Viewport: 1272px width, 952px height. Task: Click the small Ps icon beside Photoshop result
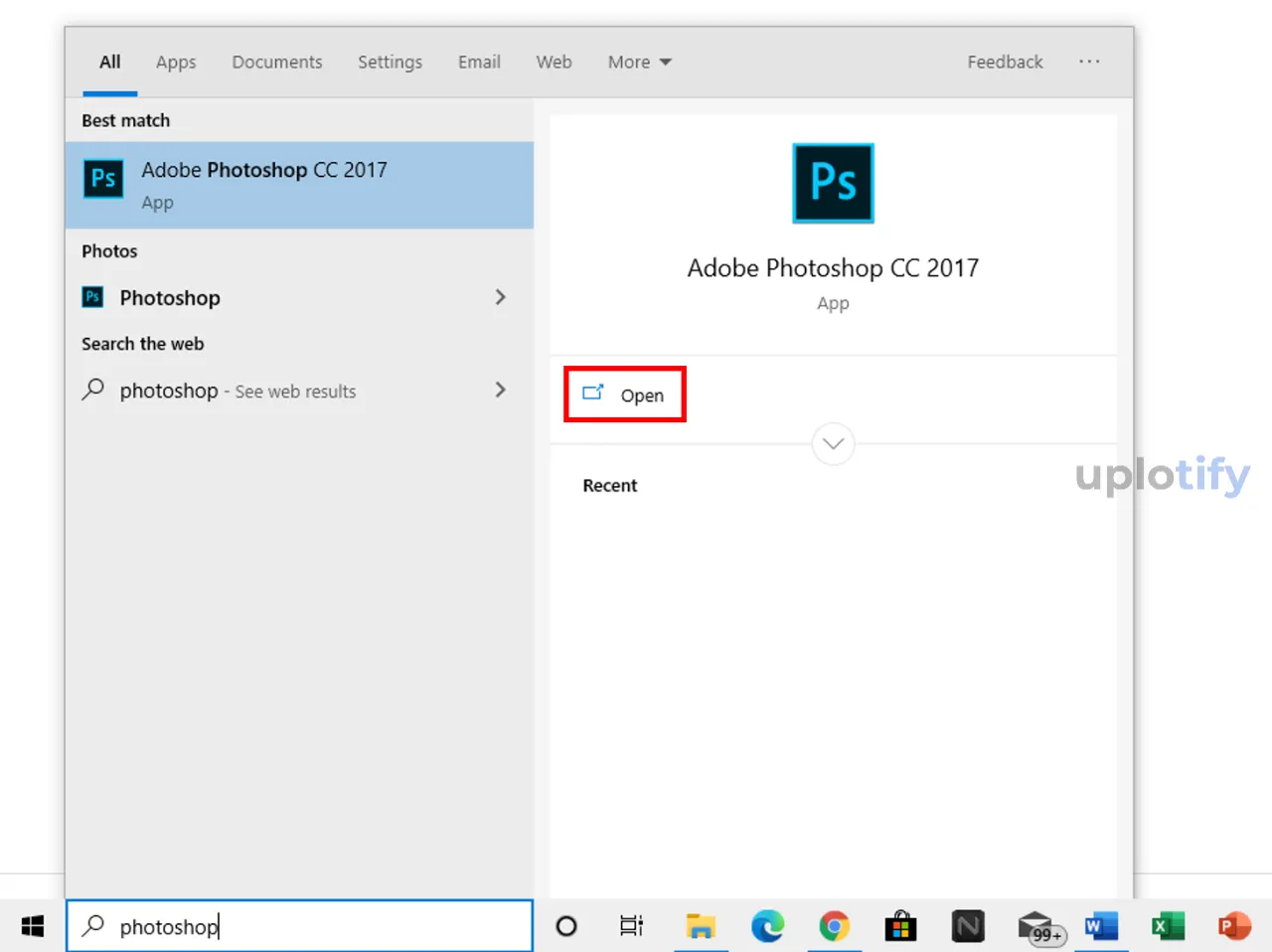(x=92, y=296)
